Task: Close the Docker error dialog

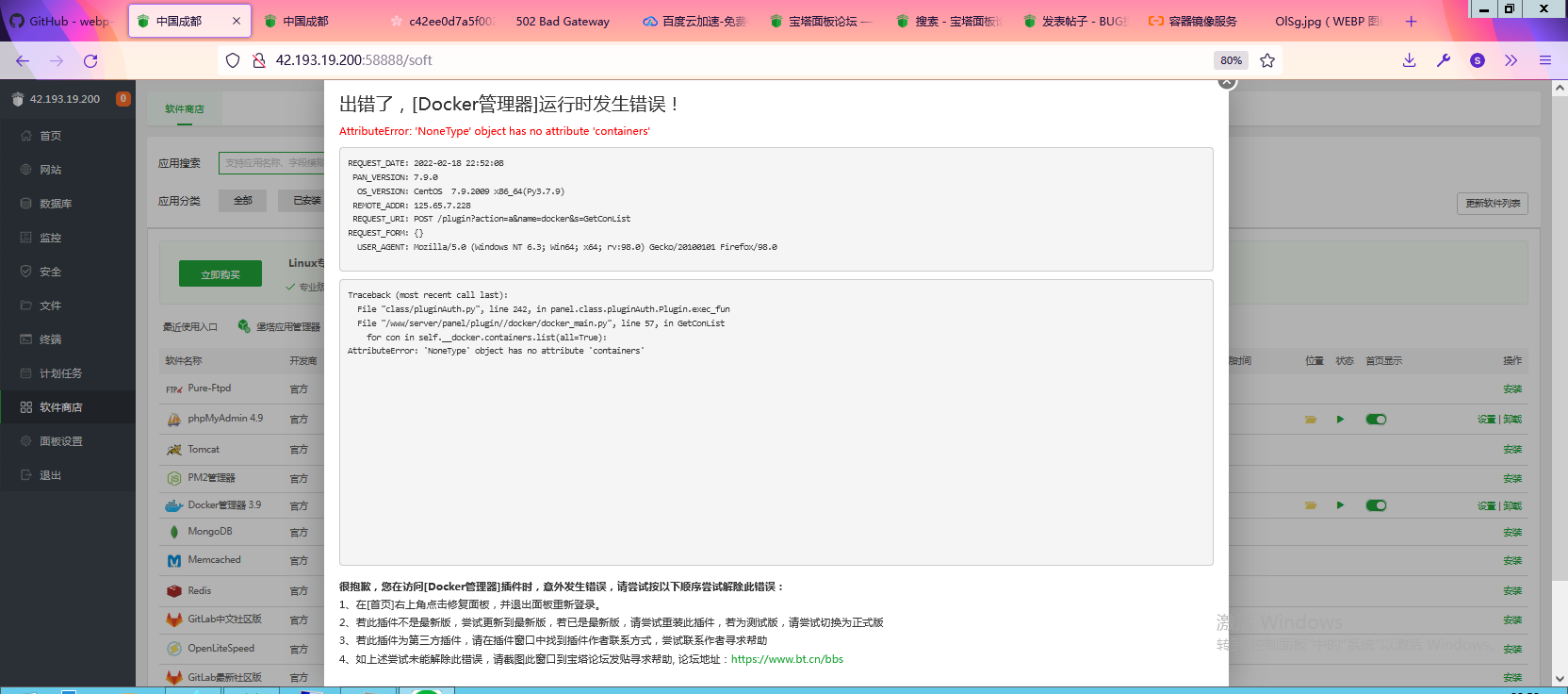Action: pyautogui.click(x=1227, y=82)
